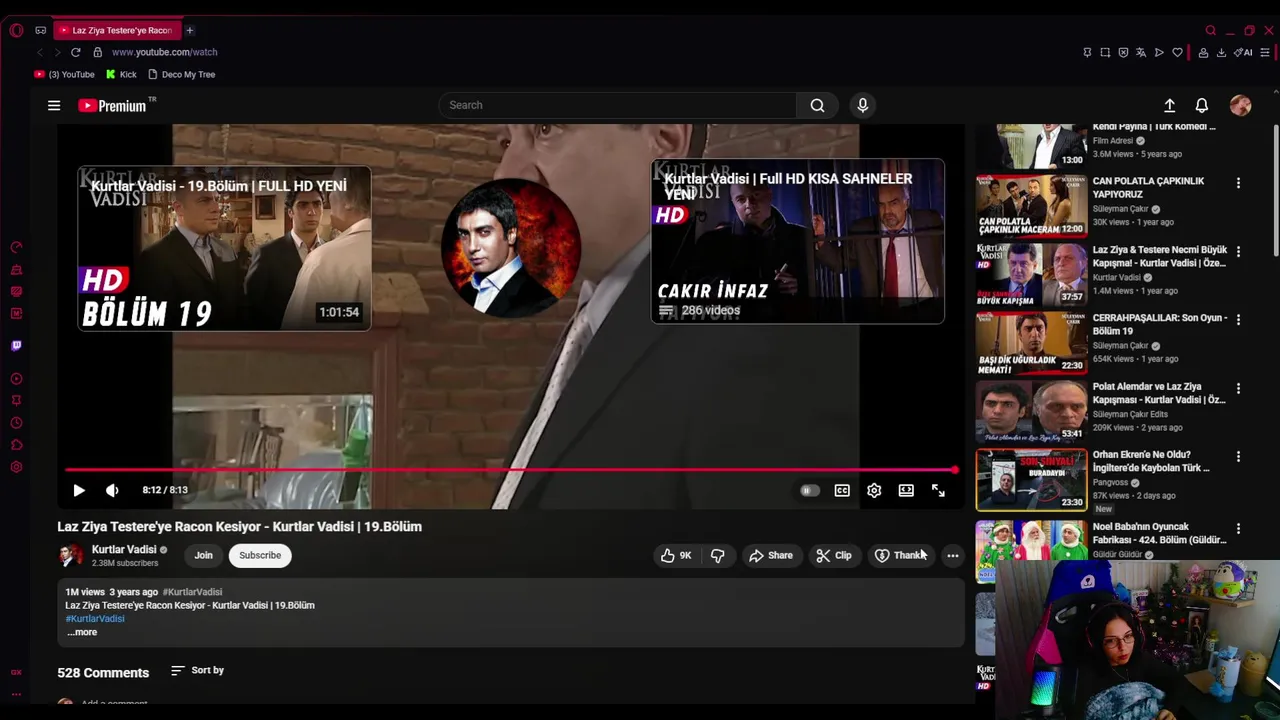
Task: Join the Kurtlar Vadisi channel
Action: click(x=203, y=555)
